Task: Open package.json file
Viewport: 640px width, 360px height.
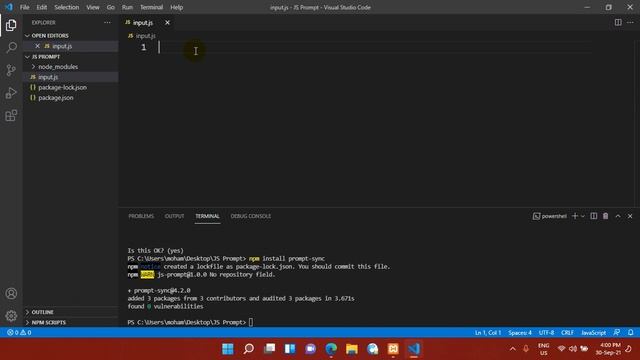Action: [56, 98]
